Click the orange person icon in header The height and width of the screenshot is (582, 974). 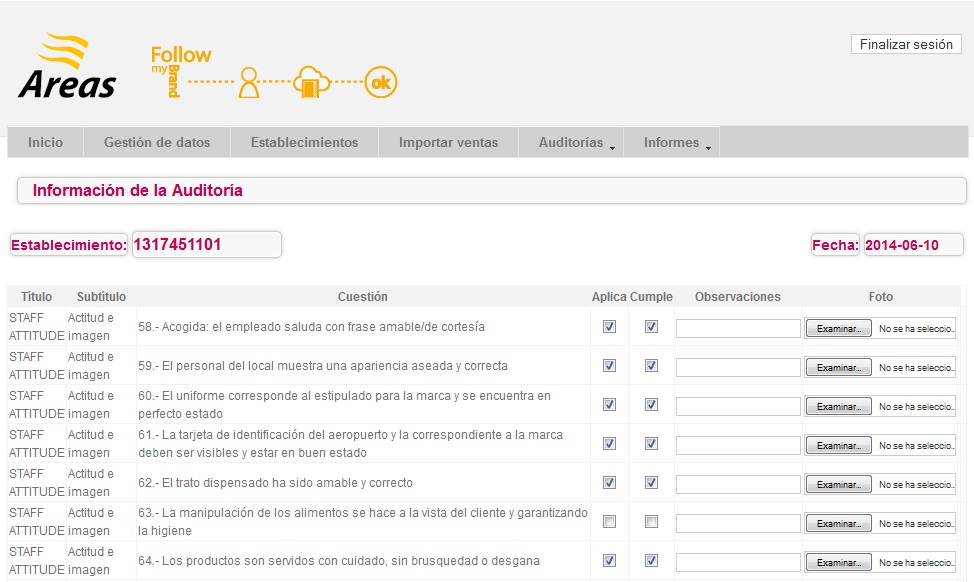point(249,84)
